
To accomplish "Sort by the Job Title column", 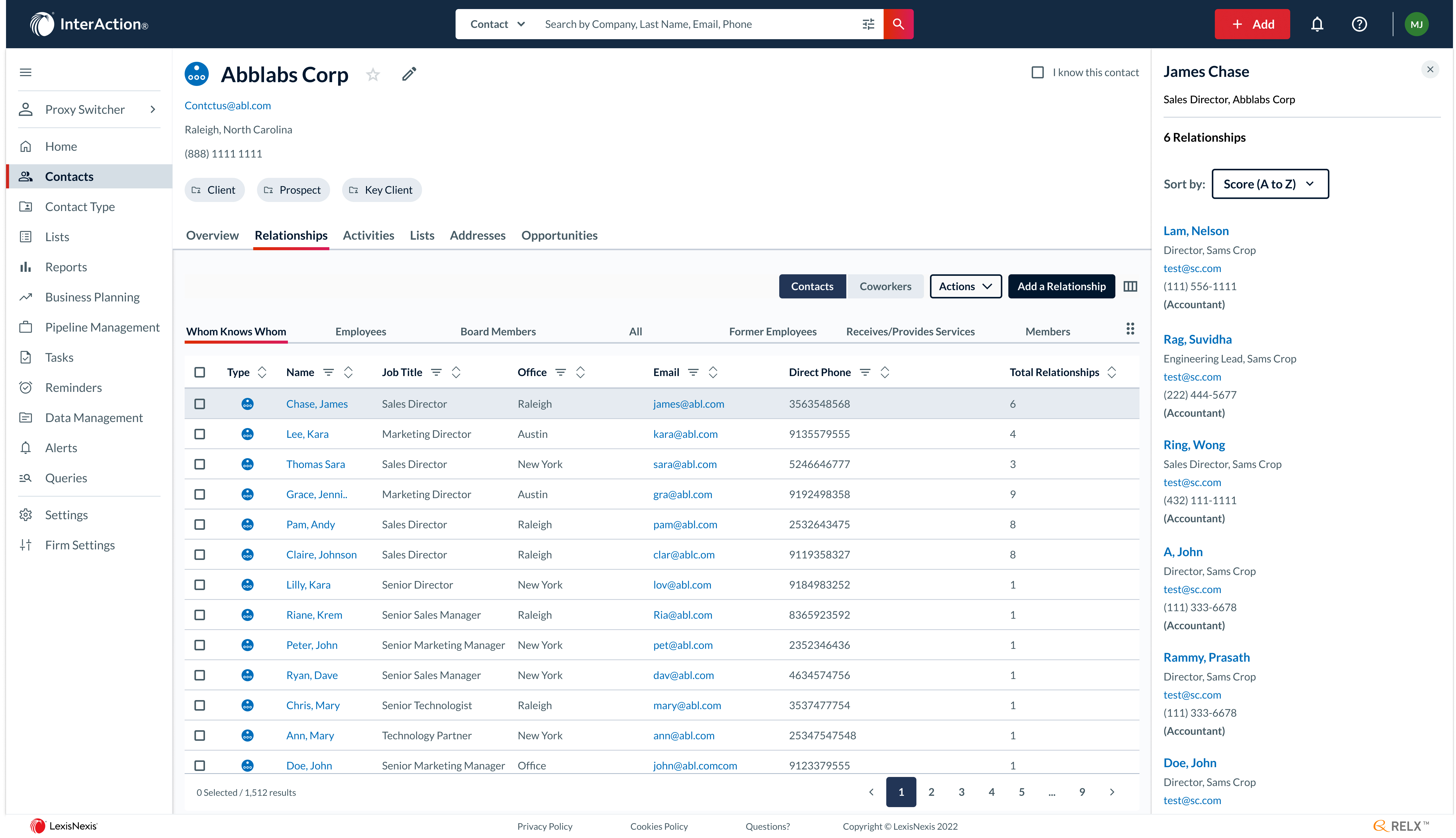I will [456, 372].
